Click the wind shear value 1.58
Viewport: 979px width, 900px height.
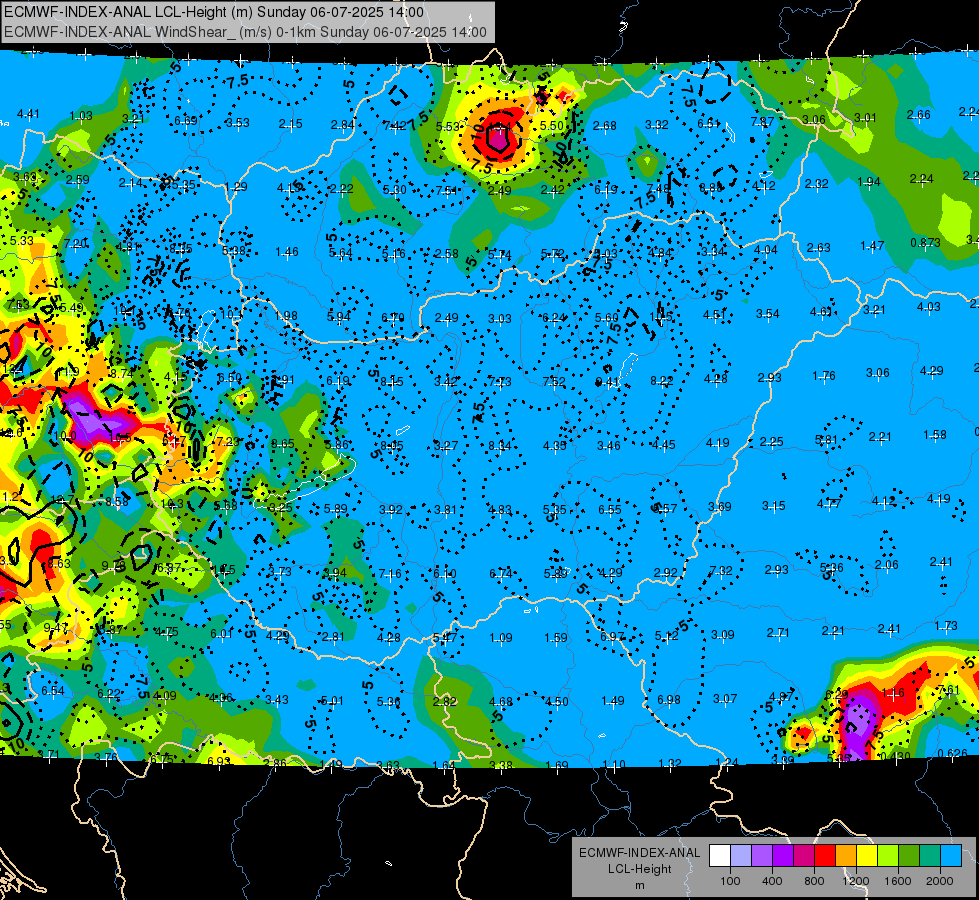click(935, 434)
